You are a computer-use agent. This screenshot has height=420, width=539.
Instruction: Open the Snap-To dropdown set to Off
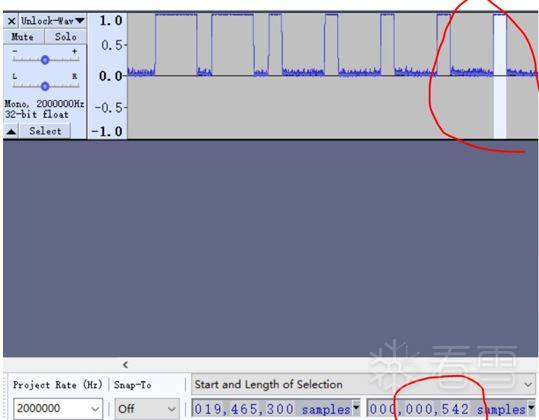(x=147, y=409)
